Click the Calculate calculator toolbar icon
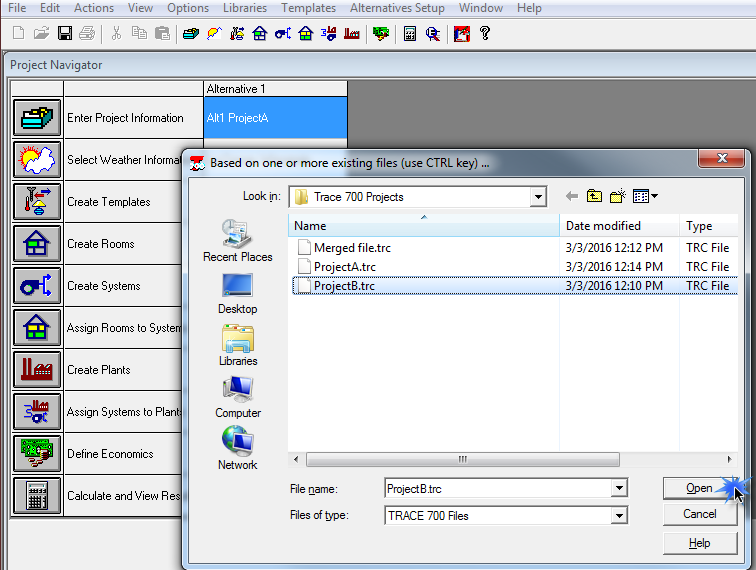756x570 pixels. 410,34
